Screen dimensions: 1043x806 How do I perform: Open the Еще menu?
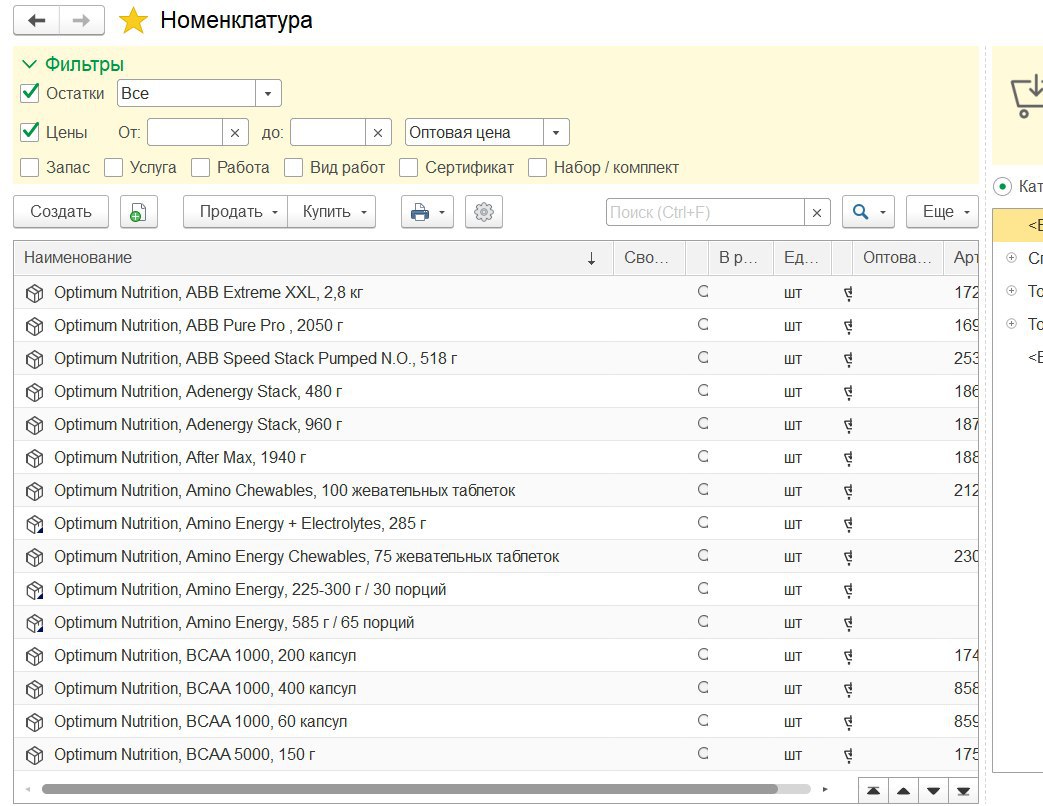coord(942,212)
